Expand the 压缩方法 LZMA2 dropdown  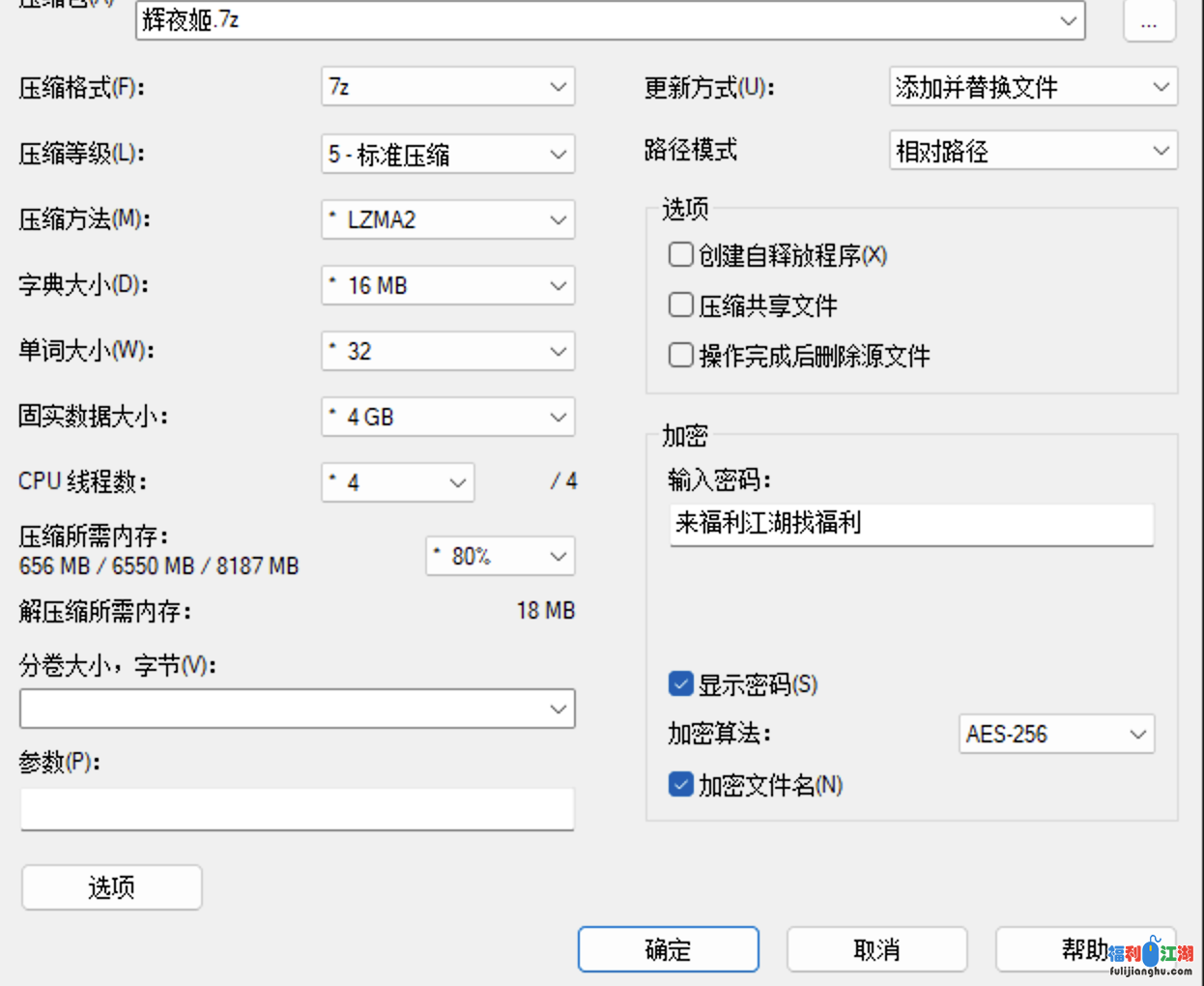coord(448,219)
